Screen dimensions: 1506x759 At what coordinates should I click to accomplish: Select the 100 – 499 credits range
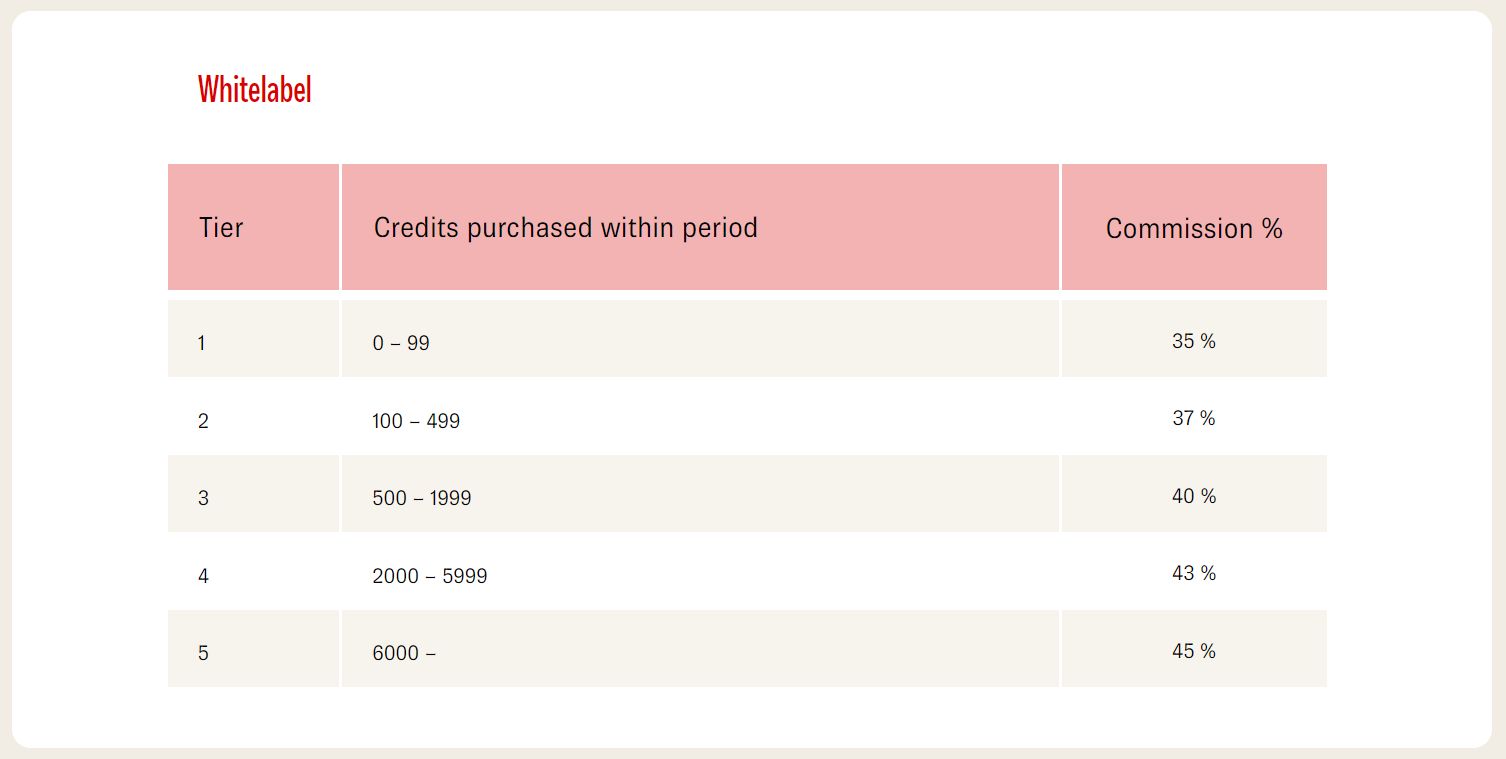(x=416, y=421)
